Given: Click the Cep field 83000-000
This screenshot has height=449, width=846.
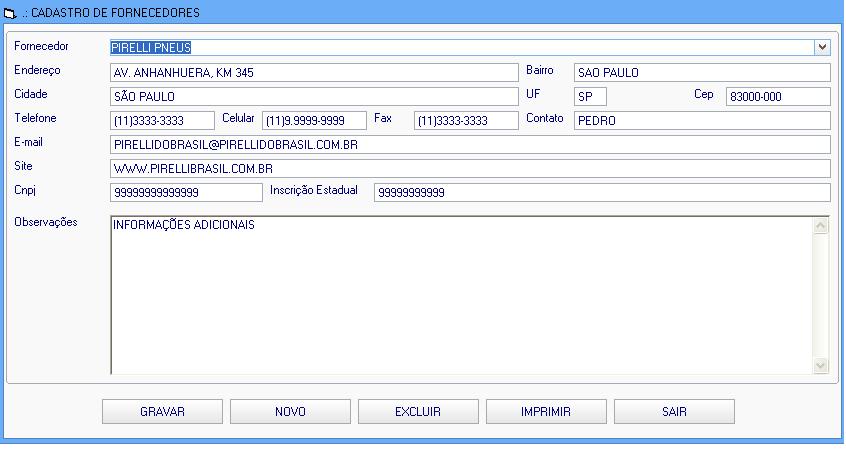Looking at the screenshot, I should 778,97.
